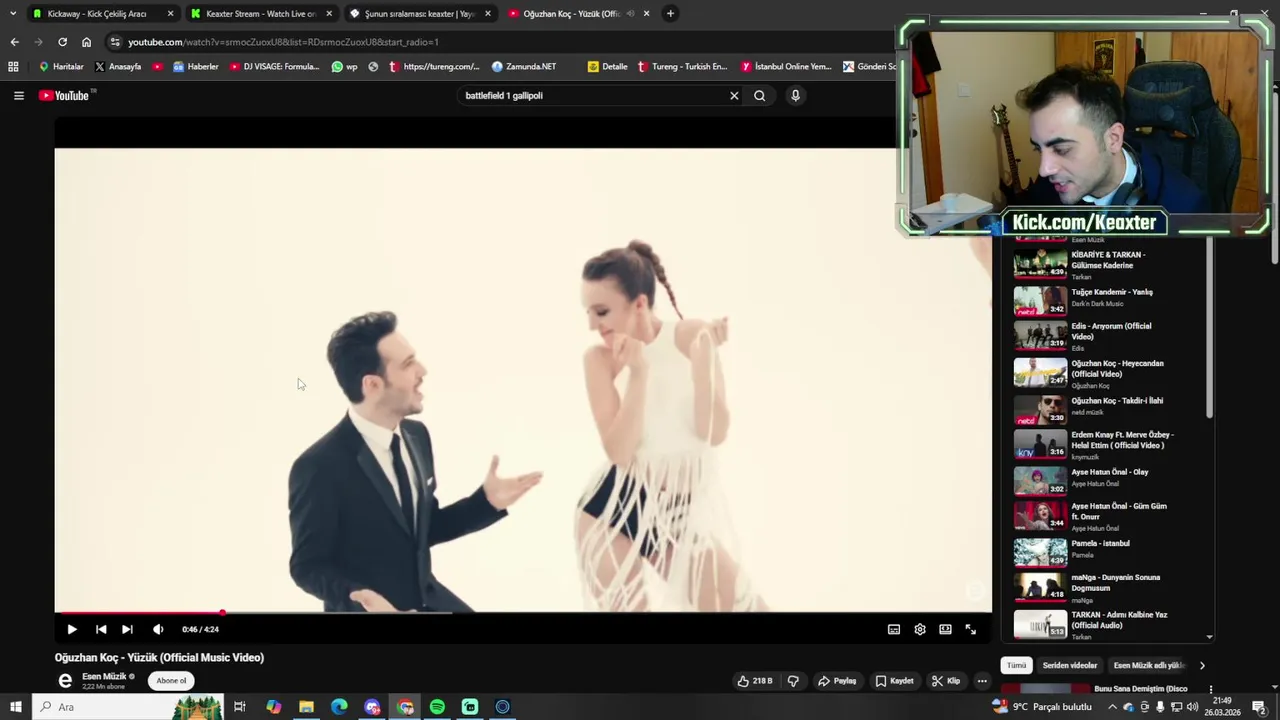Screen dimensions: 1280x720
Task: Seek using the red video progress bar
Action: (x=523, y=612)
